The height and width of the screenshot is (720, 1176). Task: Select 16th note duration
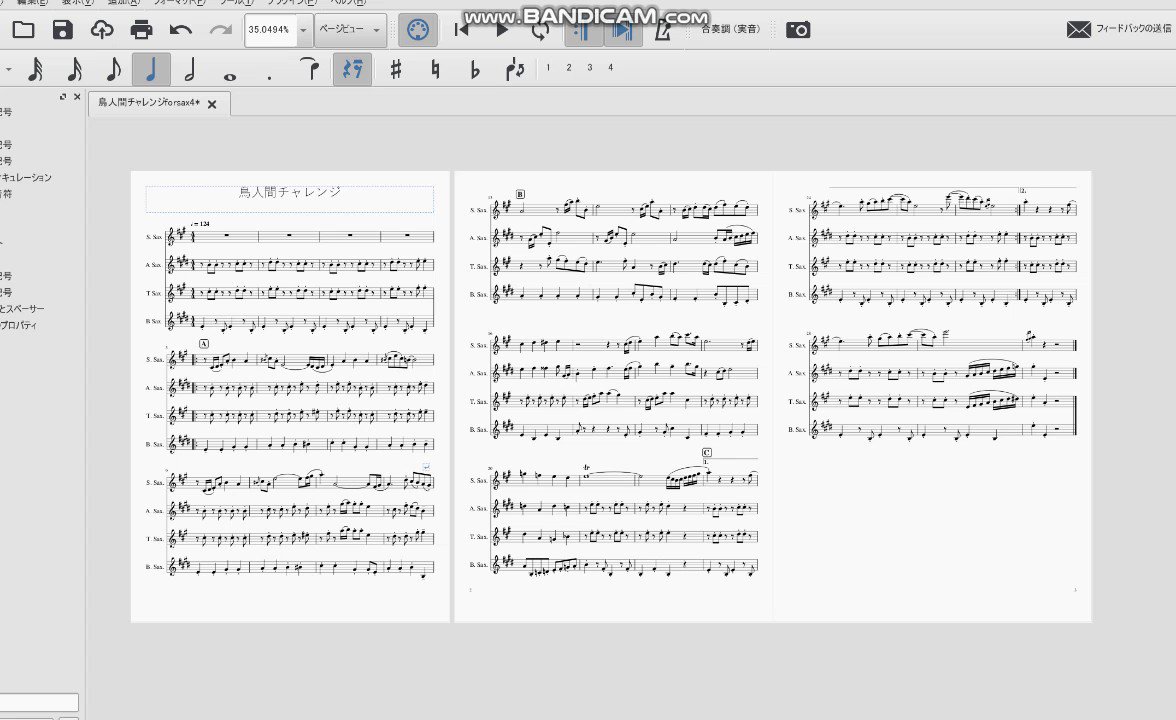tap(74, 70)
